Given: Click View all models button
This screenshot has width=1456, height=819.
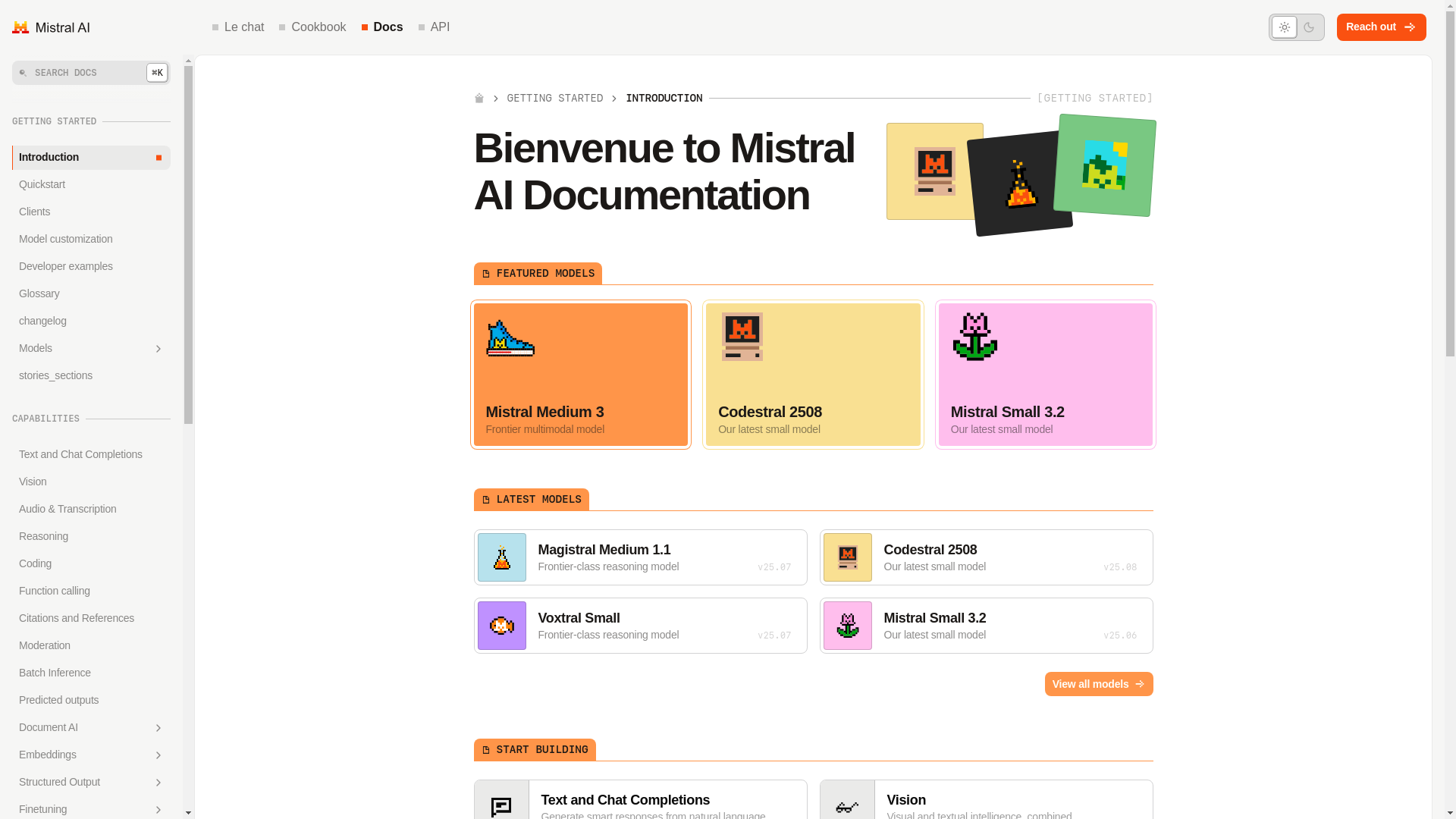Looking at the screenshot, I should click(x=1099, y=684).
